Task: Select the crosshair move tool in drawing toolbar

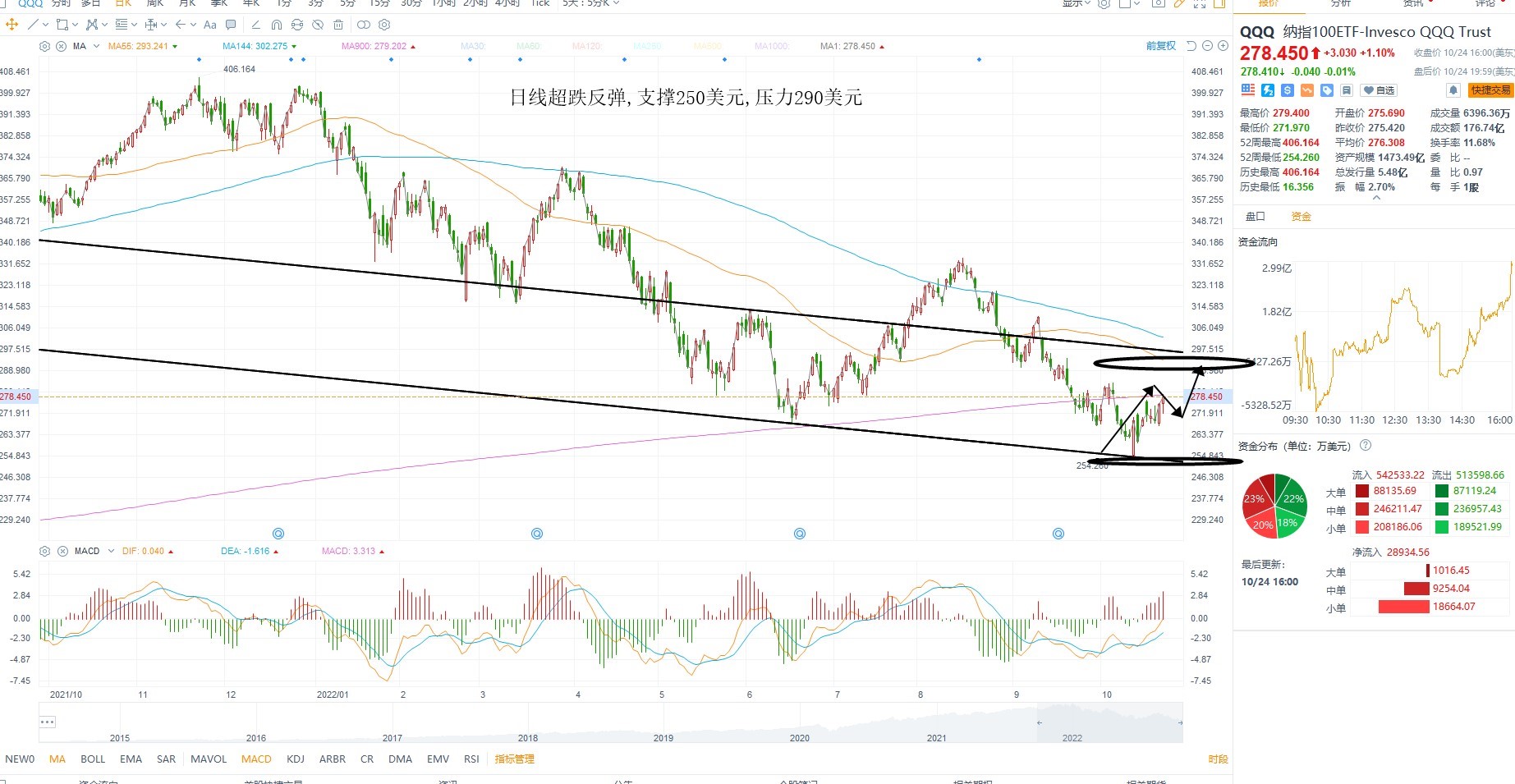Action: [x=11, y=25]
